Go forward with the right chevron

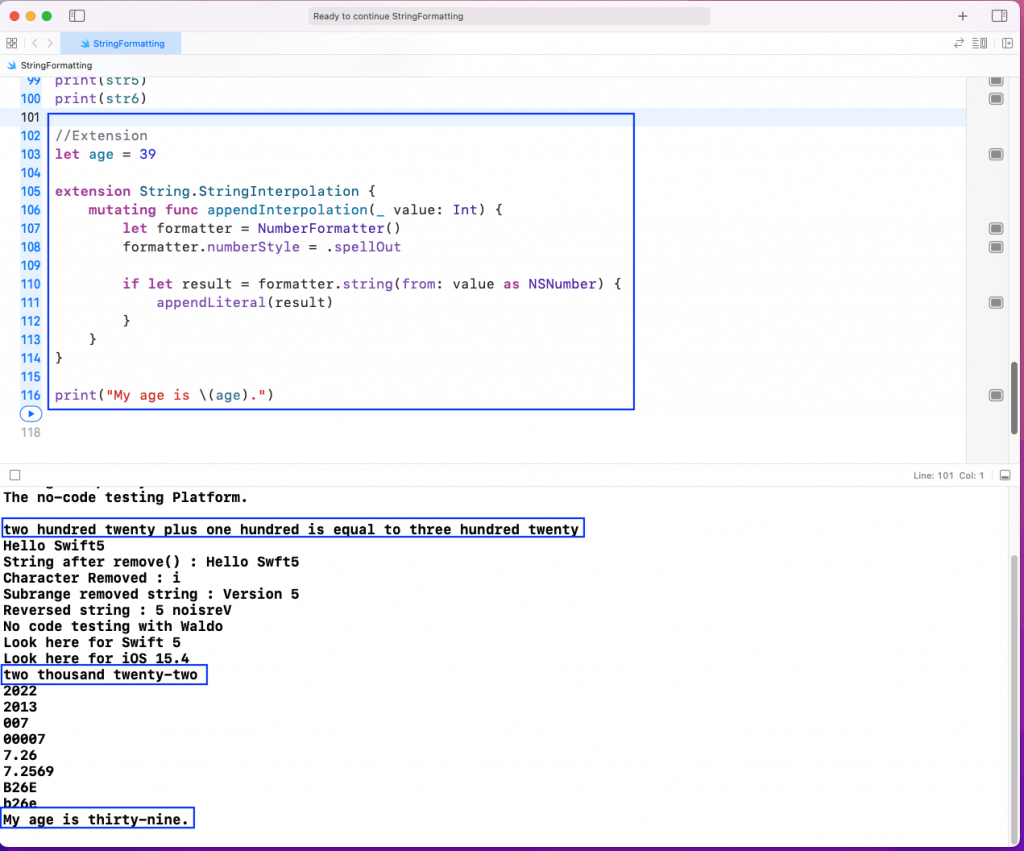50,43
